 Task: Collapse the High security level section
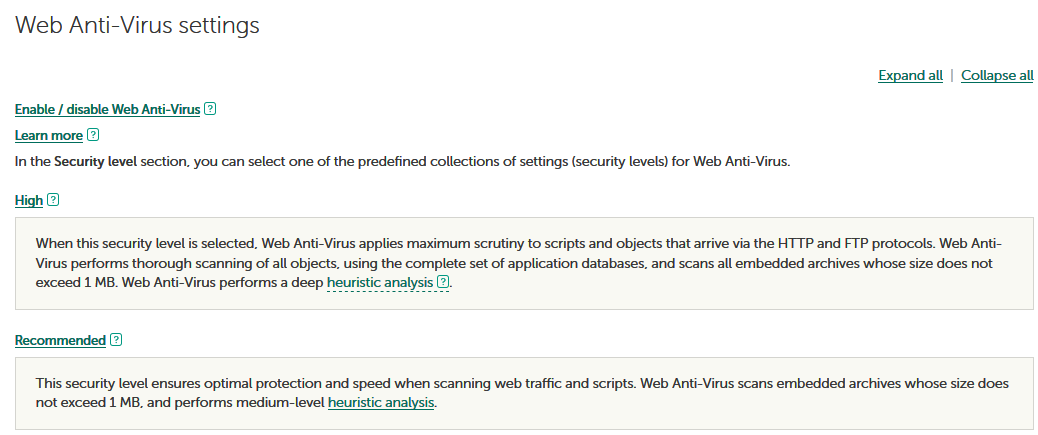[x=29, y=200]
